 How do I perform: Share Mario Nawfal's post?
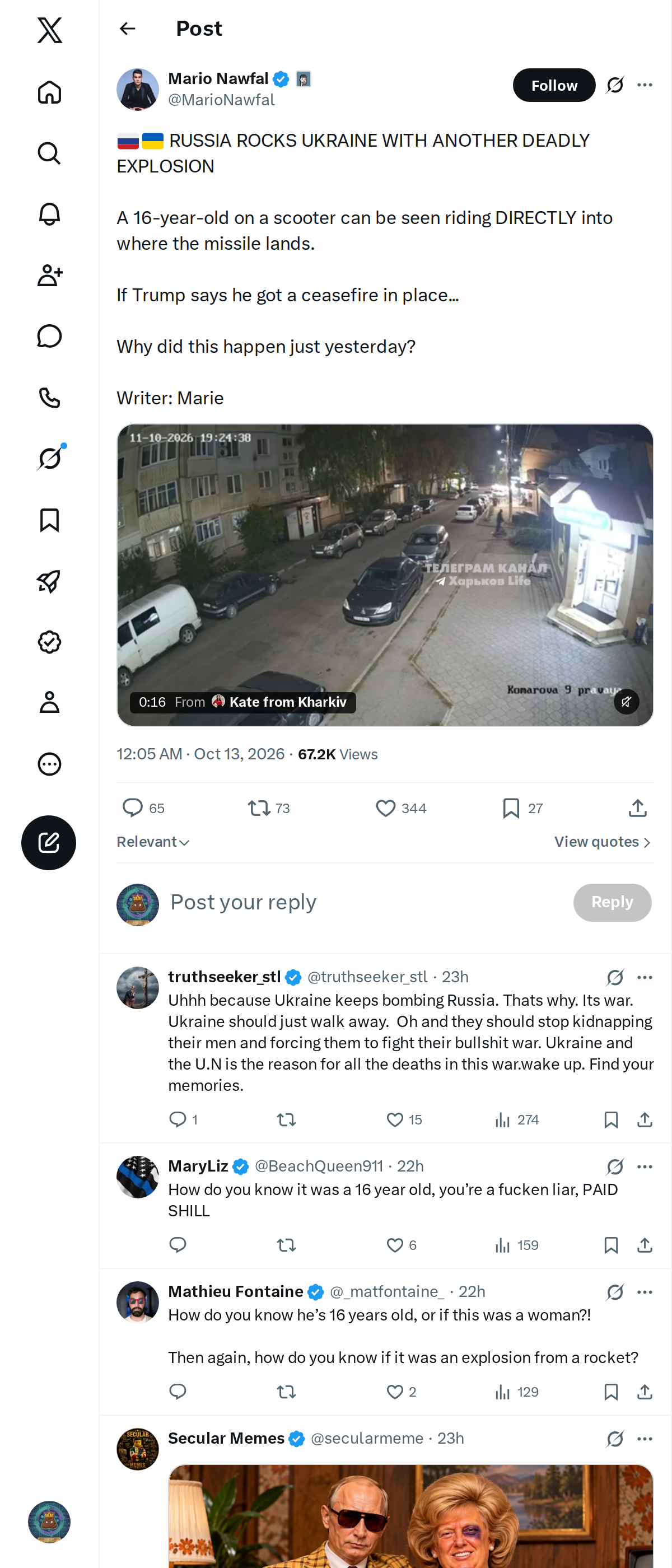(637, 808)
